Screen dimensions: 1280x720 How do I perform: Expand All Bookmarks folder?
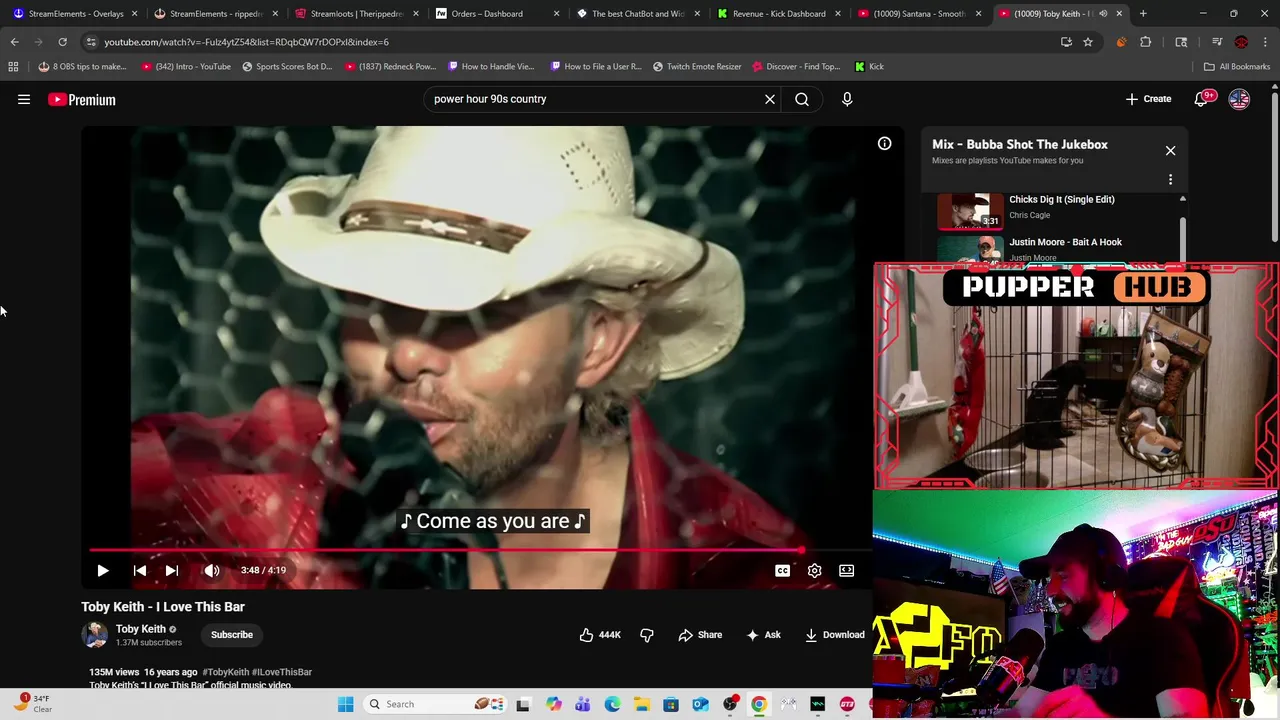click(1237, 67)
